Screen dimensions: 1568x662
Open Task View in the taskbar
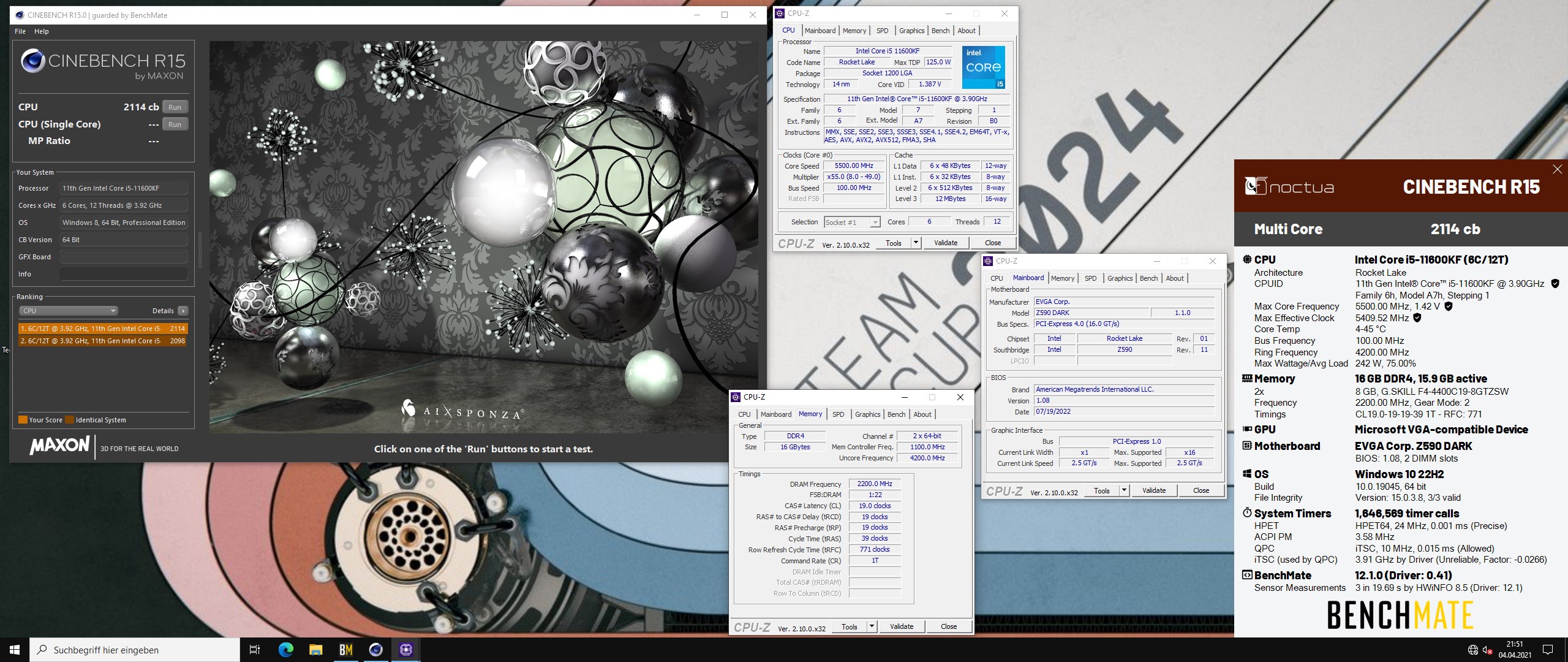coord(255,650)
